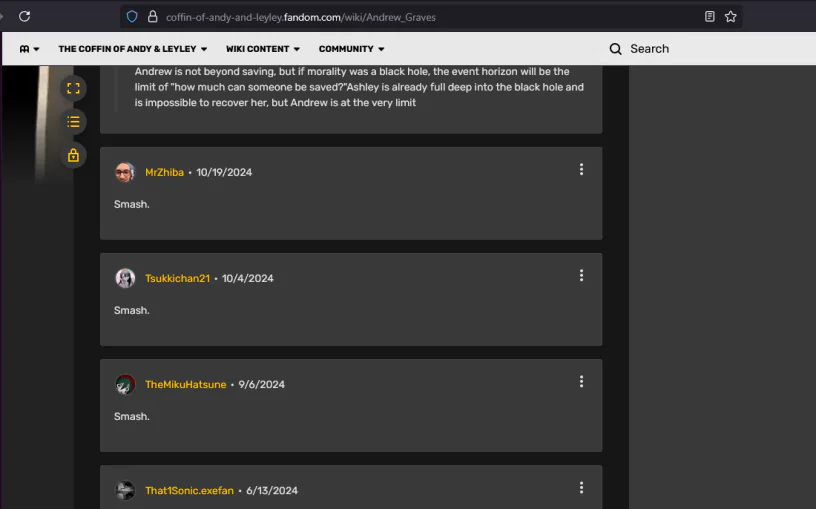Visit TheMikuHatsune's user profile link
Viewport: 816px width, 509px height.
(186, 385)
